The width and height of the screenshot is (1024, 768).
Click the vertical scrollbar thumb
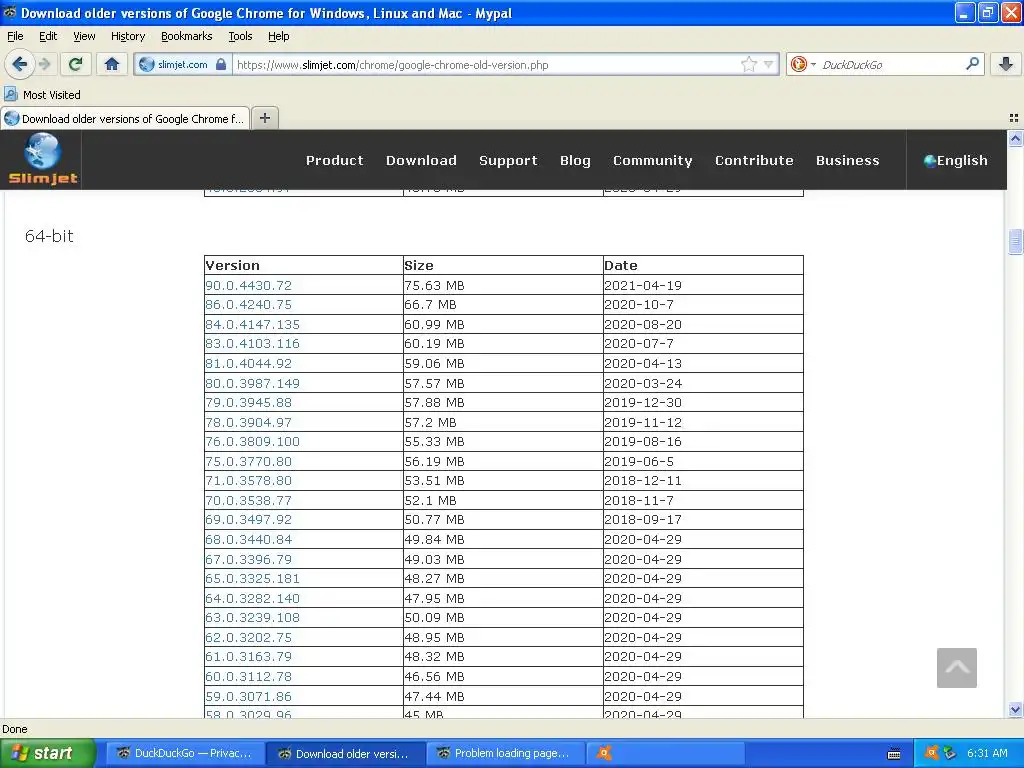(x=1015, y=241)
